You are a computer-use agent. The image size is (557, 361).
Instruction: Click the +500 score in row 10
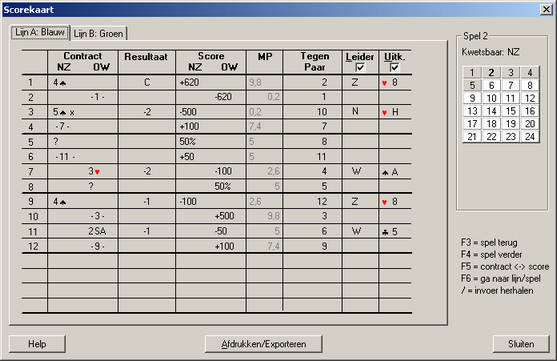[224, 216]
